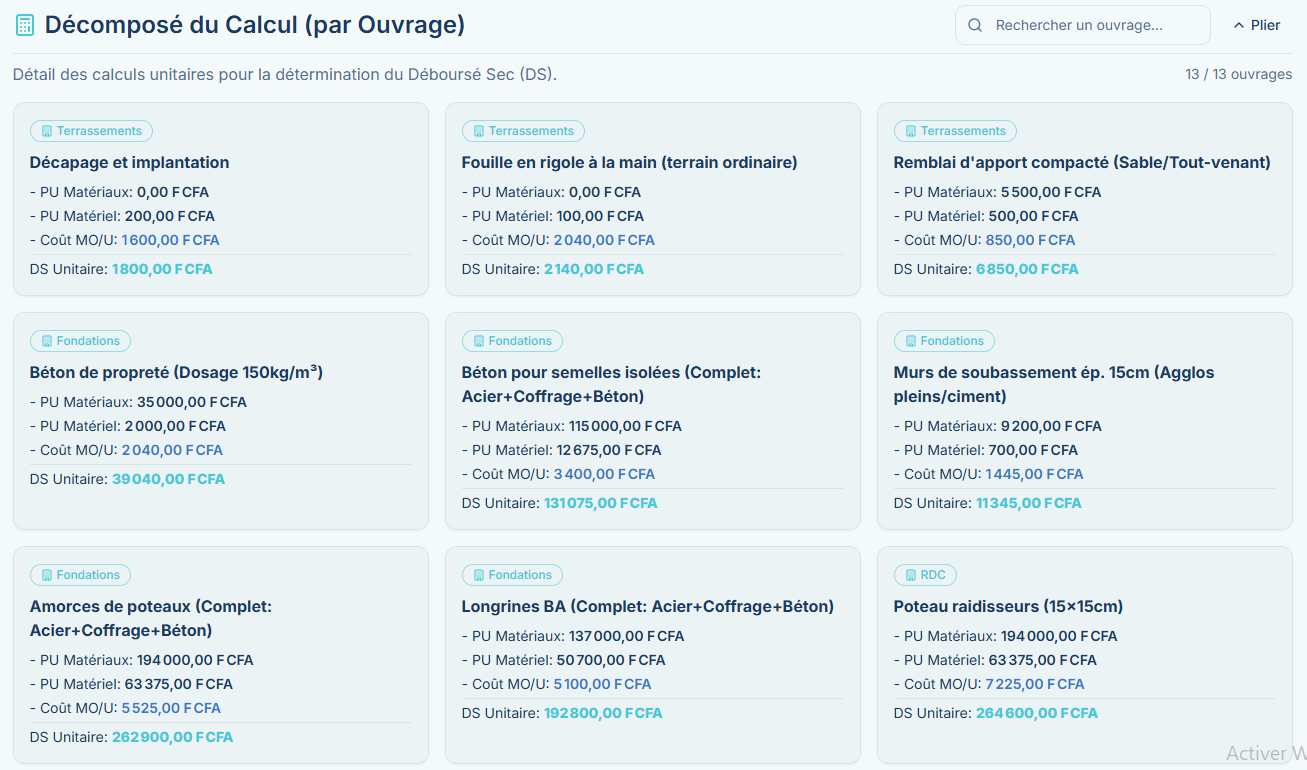1307x770 pixels.
Task: Click PU Matériel value 50 700,00 F CFA
Action: [x=611, y=660]
